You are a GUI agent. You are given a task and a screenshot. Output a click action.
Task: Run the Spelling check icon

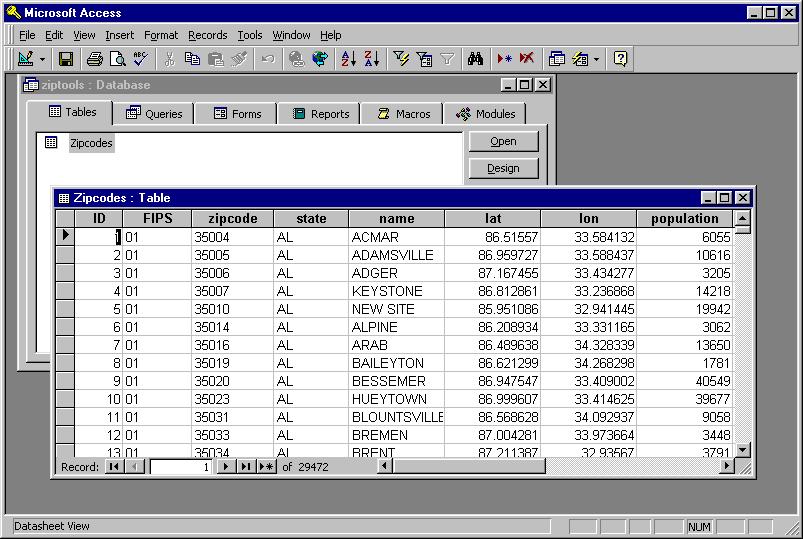(x=140, y=59)
